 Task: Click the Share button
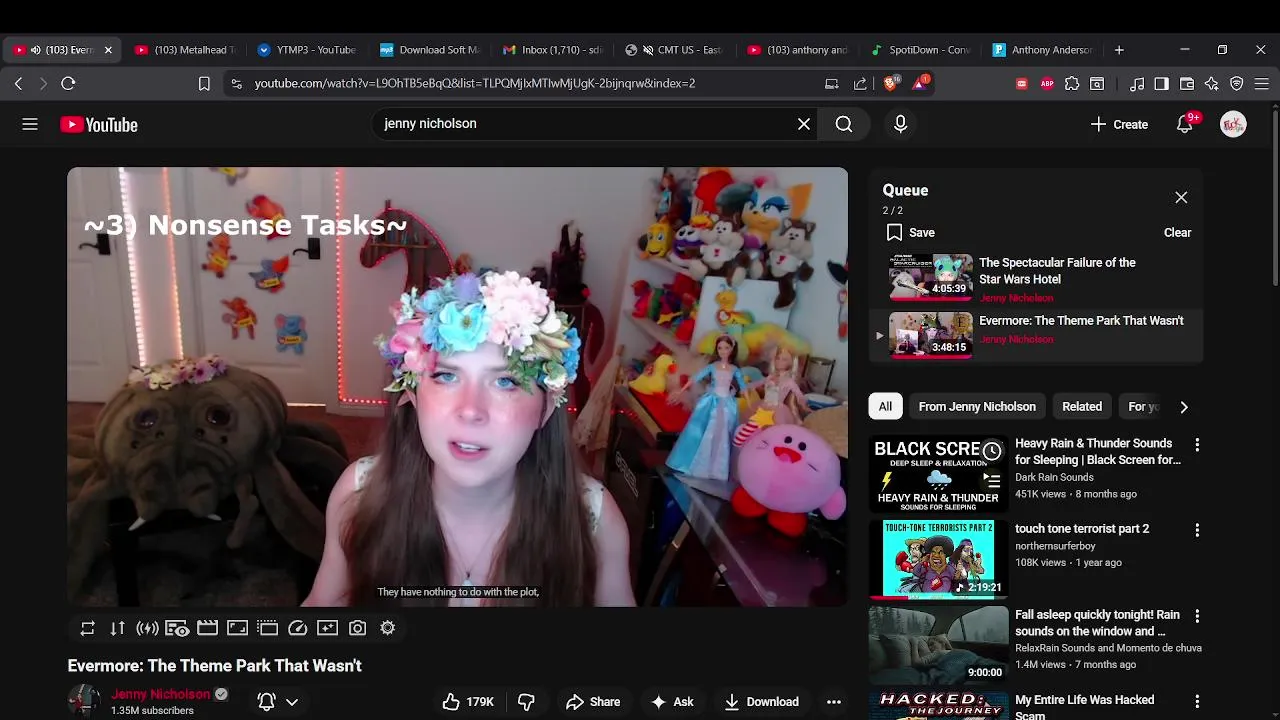click(593, 702)
